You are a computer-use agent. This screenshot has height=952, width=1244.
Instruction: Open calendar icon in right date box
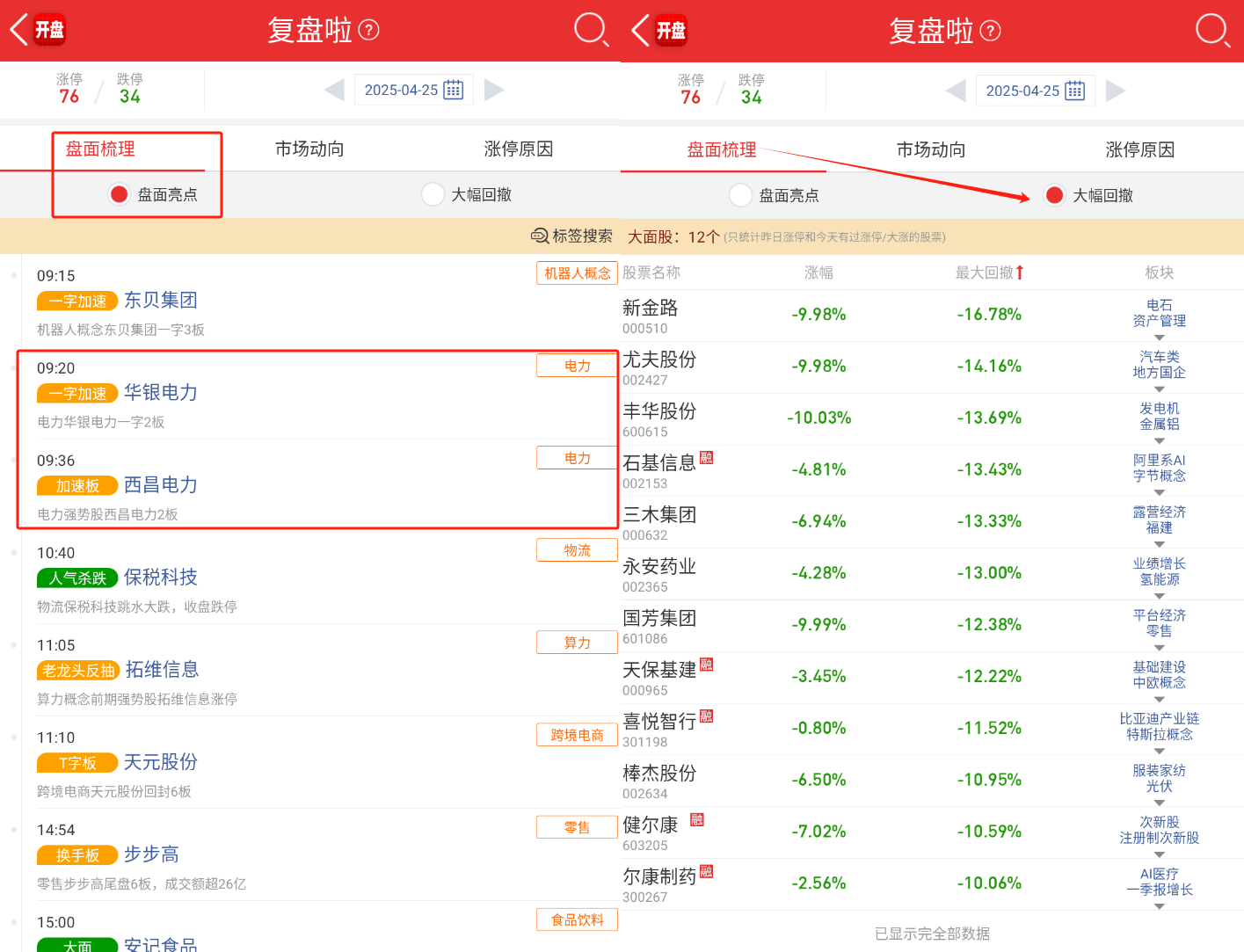[1075, 91]
